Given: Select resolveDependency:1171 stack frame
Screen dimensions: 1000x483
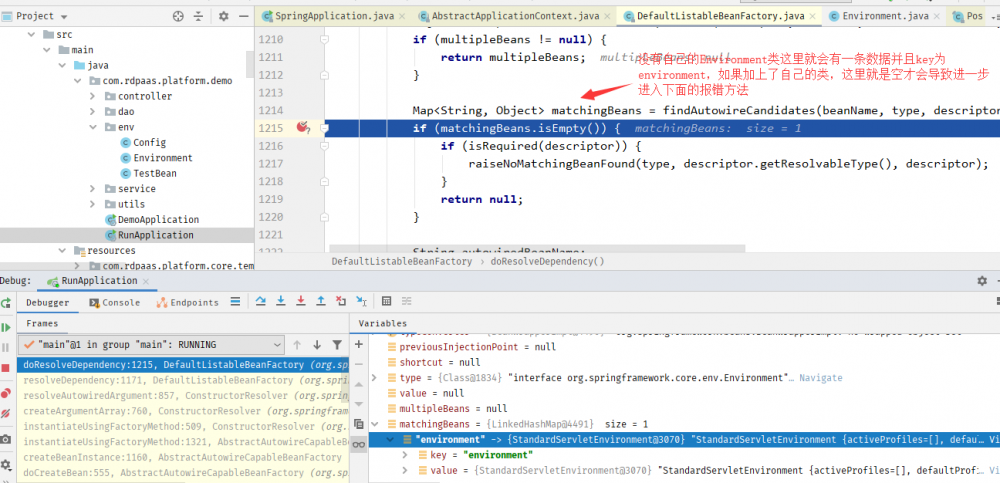Looking at the screenshot, I should pos(184,380).
